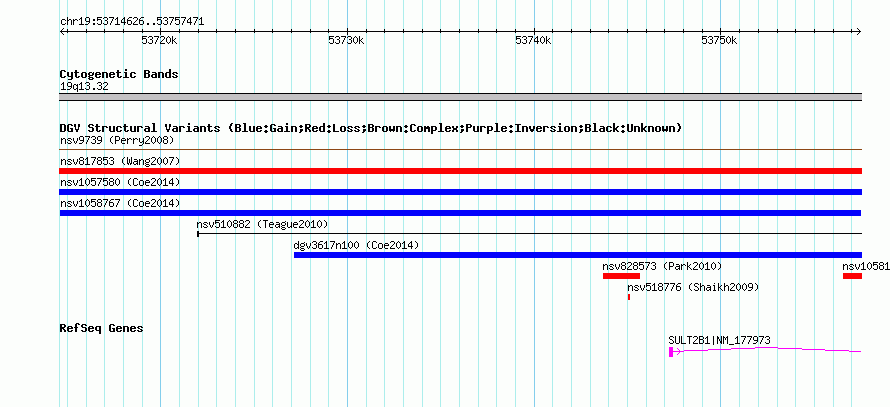Open the nsv828573 (Park2010) variant label
The image size is (890, 407).
click(x=662, y=266)
